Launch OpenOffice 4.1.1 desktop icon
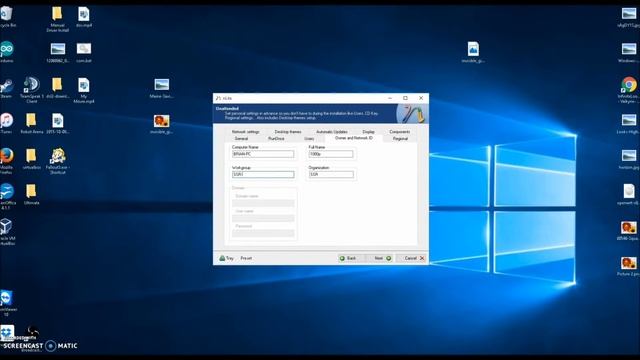Viewport: 640px width, 360px height. click(7, 196)
